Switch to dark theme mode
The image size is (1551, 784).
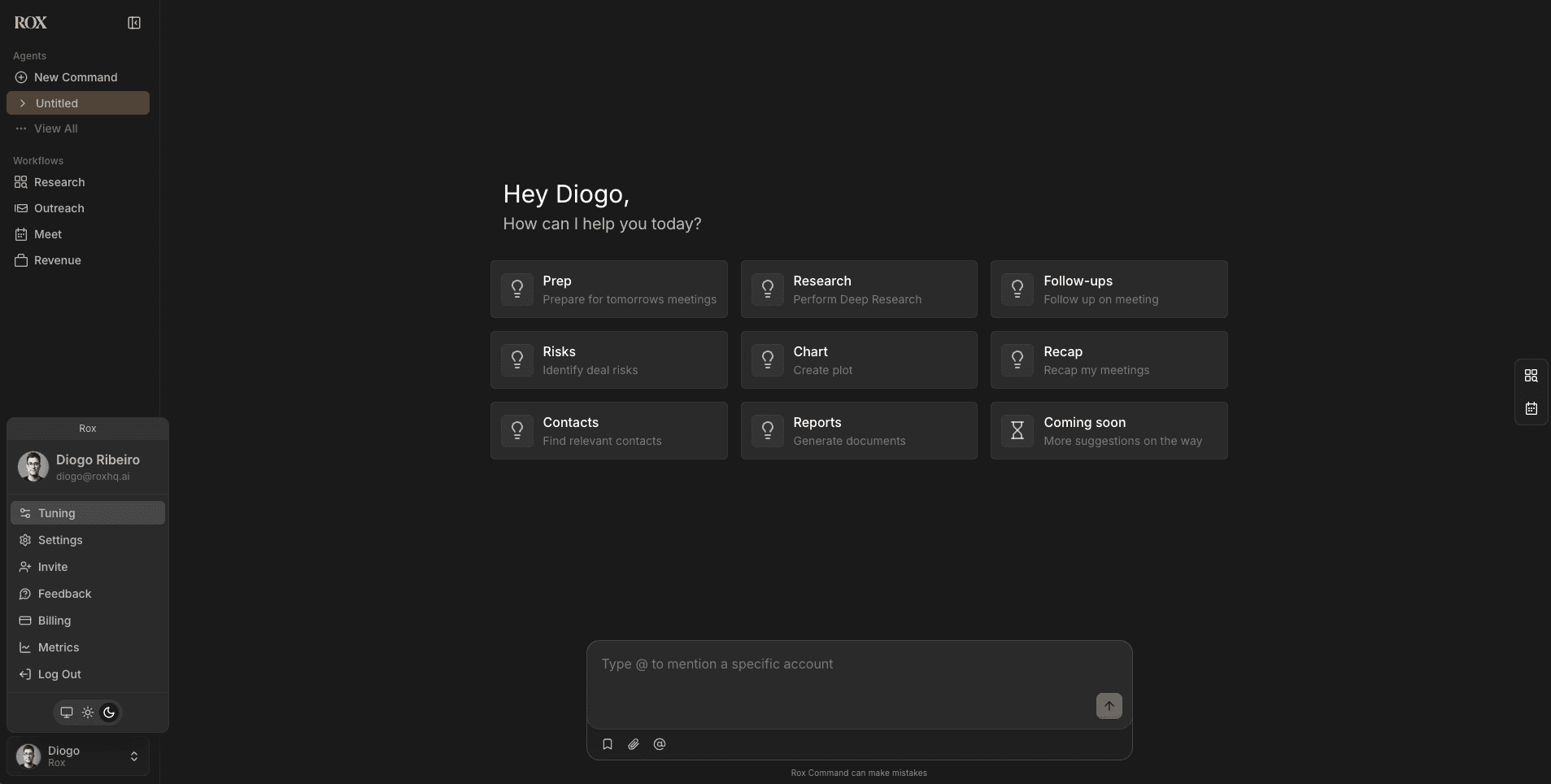coord(109,712)
